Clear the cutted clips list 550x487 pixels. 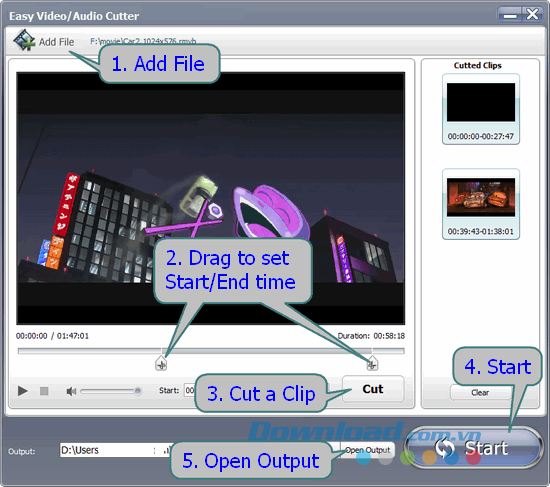[480, 393]
